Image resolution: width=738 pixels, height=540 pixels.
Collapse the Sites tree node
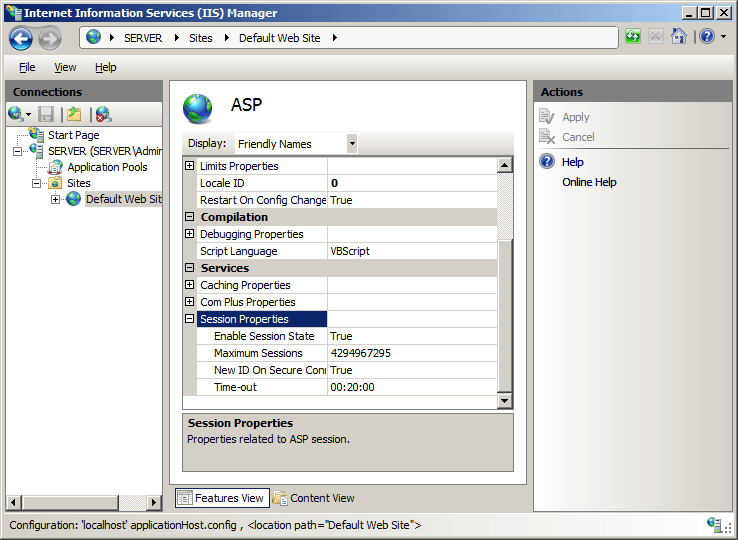tap(36, 184)
